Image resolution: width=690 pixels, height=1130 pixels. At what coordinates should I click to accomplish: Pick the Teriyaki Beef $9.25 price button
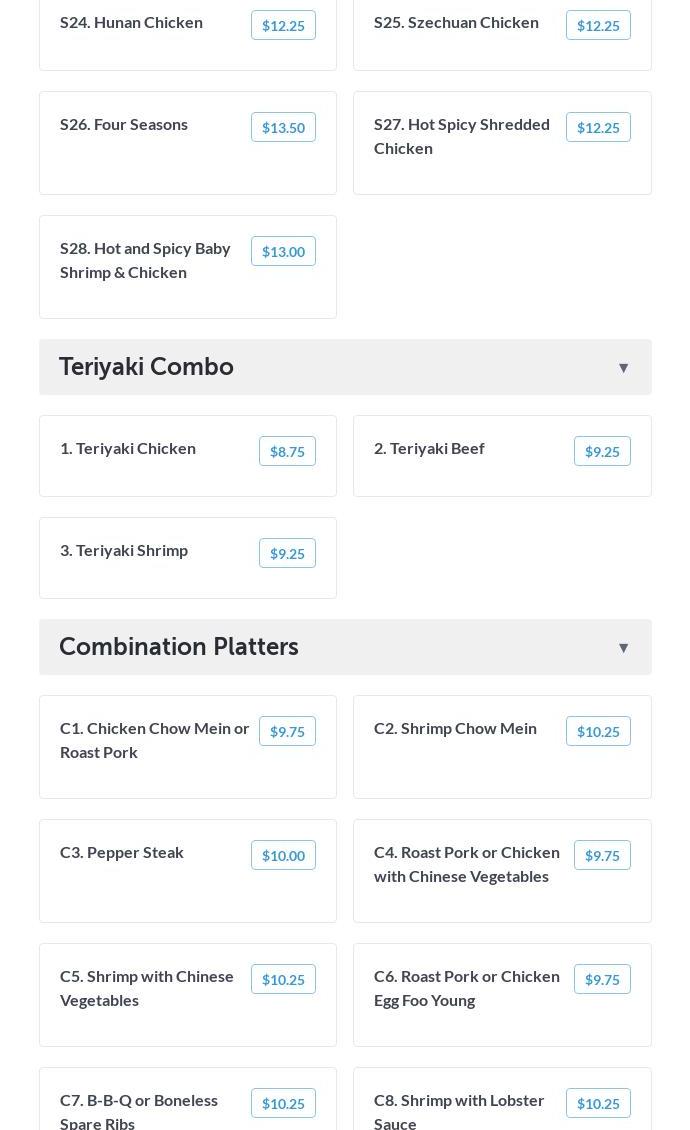pos(602,451)
